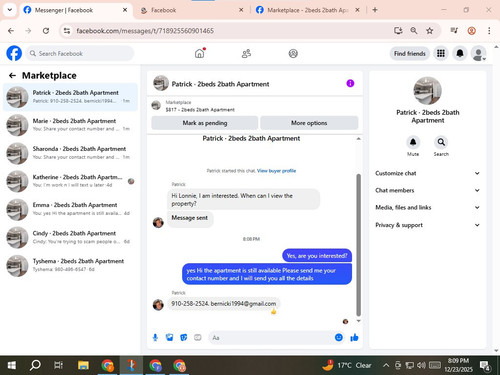Click the chat scrollbar thumb
The height and width of the screenshot is (375, 500).
point(359,245)
